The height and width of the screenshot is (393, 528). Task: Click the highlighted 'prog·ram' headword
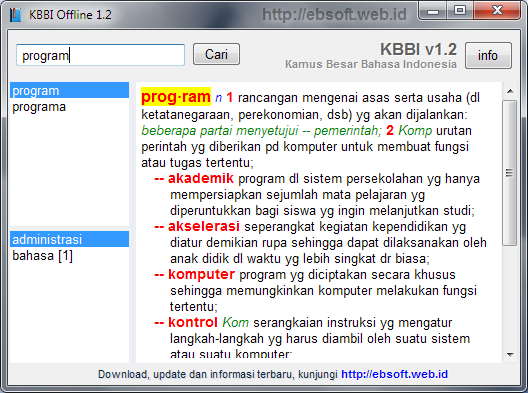coord(176,97)
